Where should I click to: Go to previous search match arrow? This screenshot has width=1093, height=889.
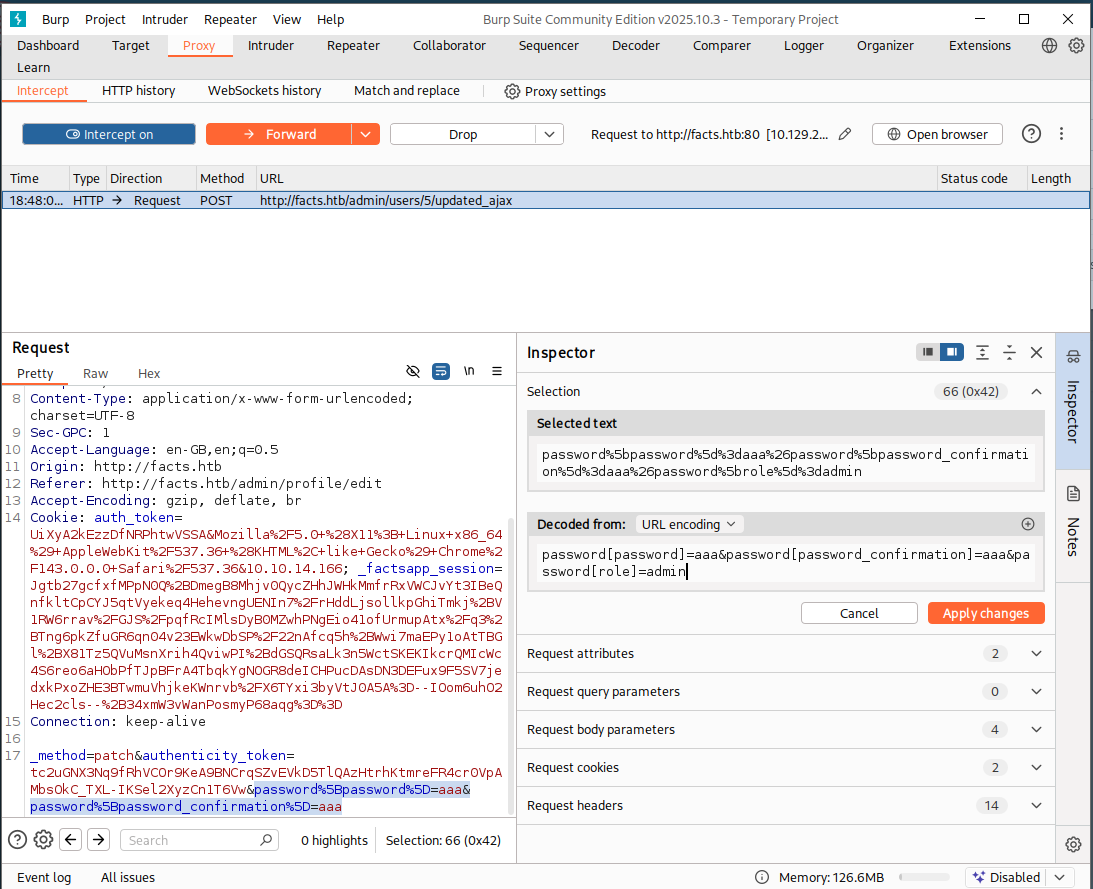coord(70,840)
